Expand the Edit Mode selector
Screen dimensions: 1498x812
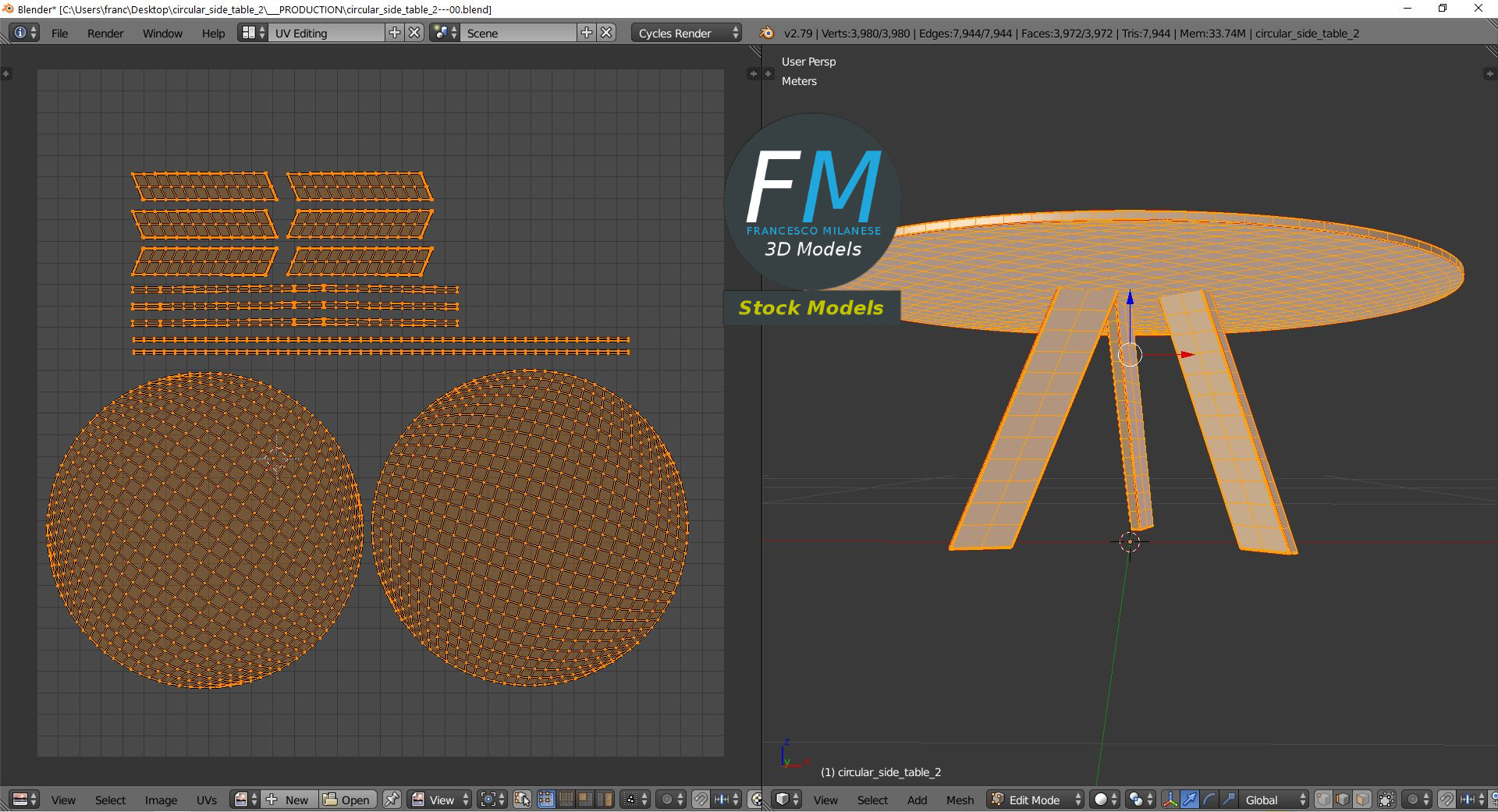(x=1035, y=800)
